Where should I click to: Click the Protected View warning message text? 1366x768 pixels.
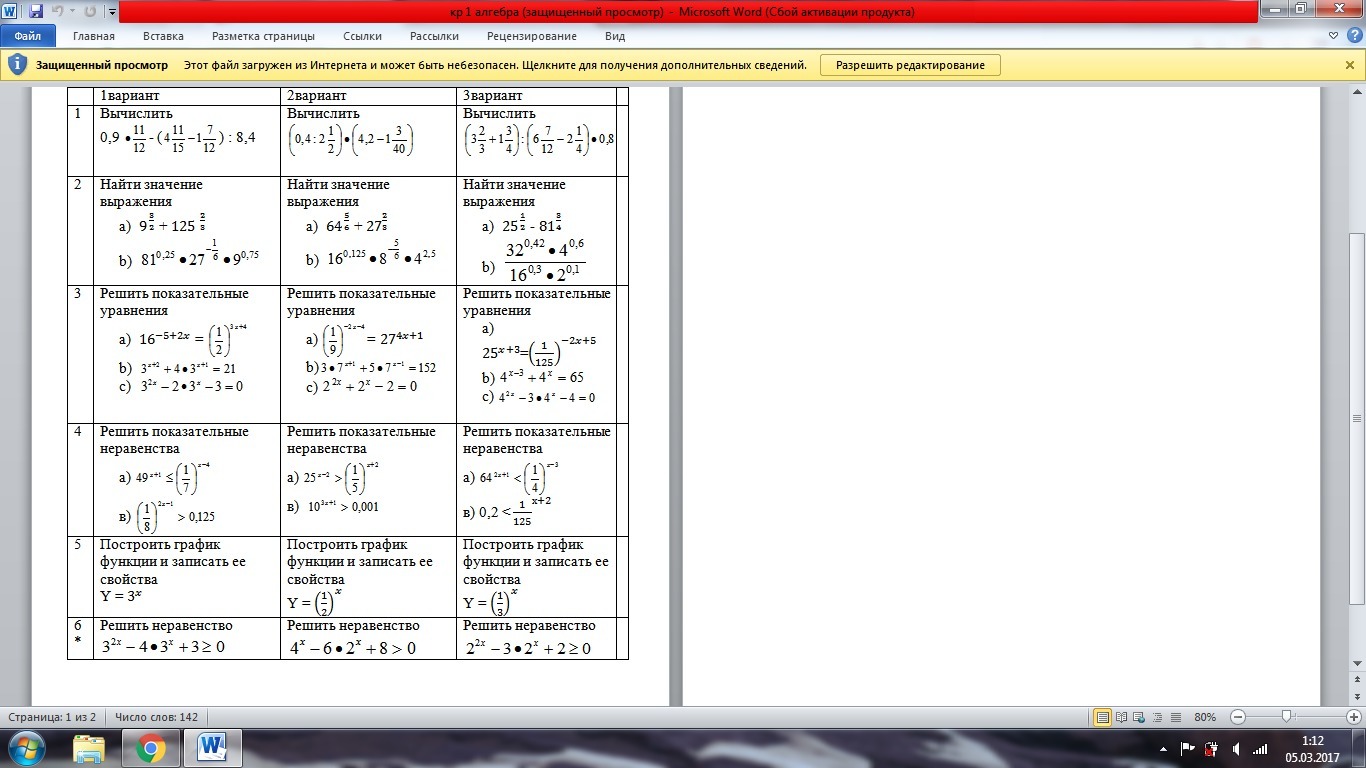coord(495,65)
